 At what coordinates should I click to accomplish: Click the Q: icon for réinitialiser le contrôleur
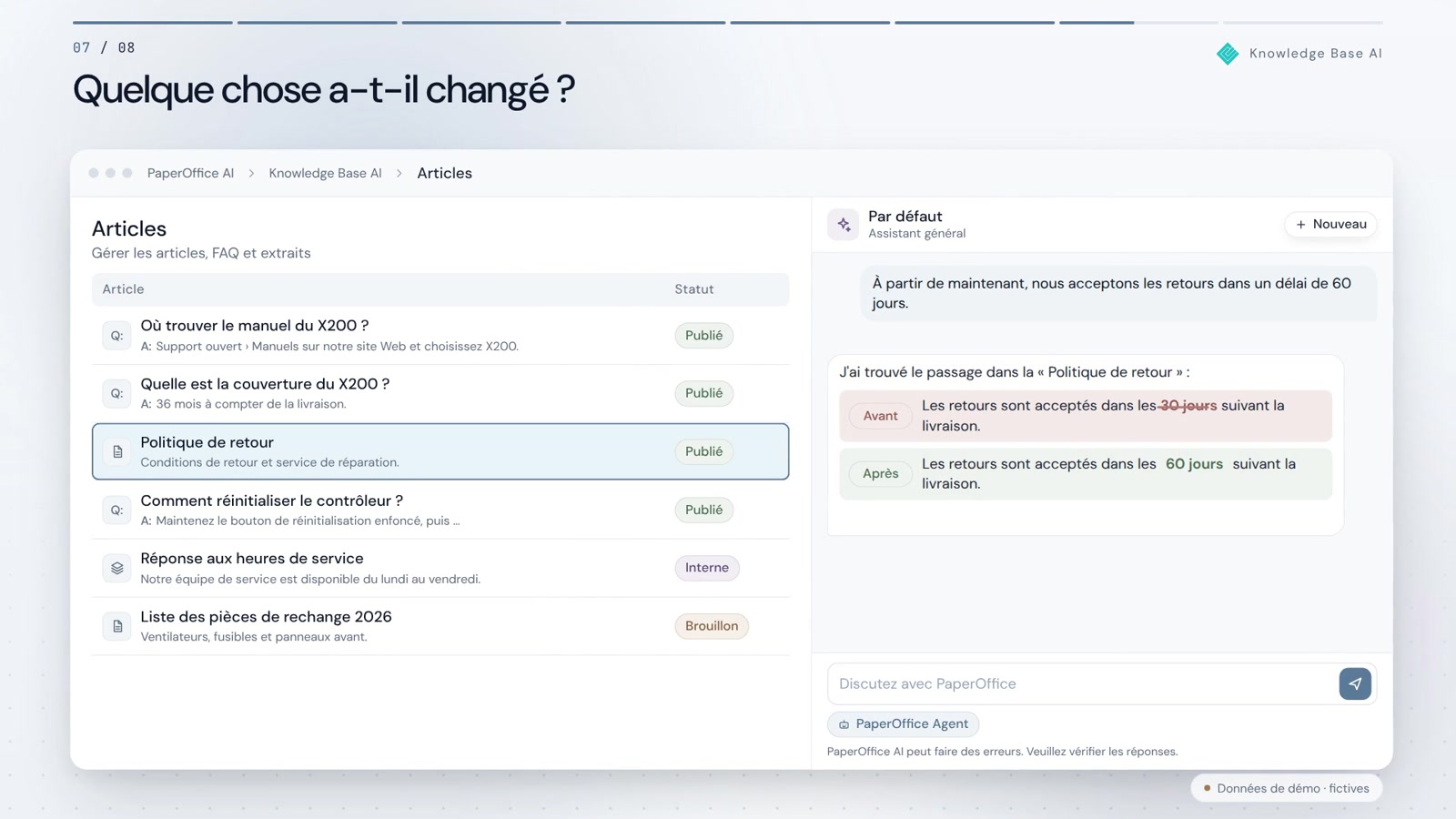(x=116, y=510)
